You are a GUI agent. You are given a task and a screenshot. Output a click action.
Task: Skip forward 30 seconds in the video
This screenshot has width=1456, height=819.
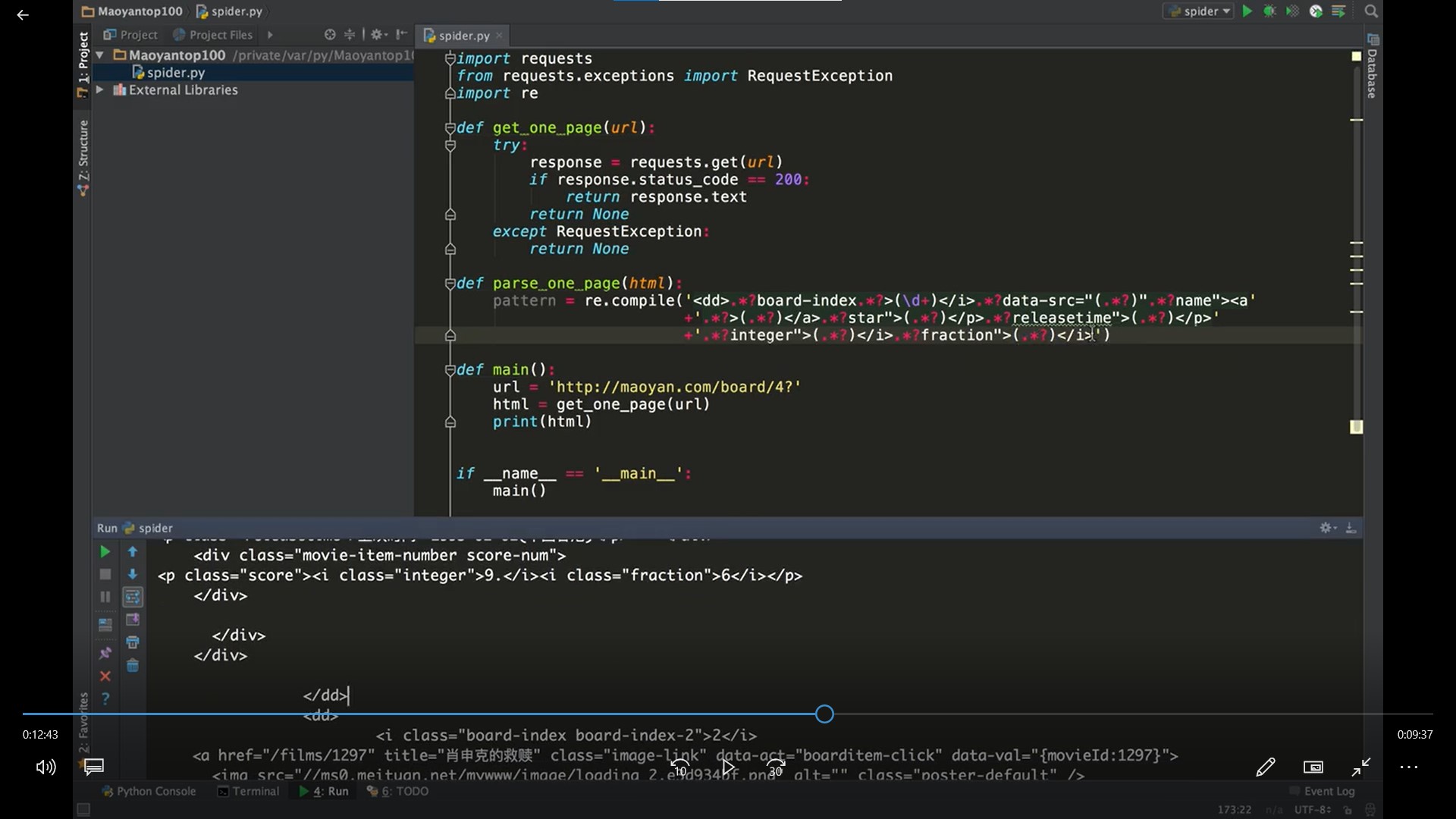coord(776,767)
